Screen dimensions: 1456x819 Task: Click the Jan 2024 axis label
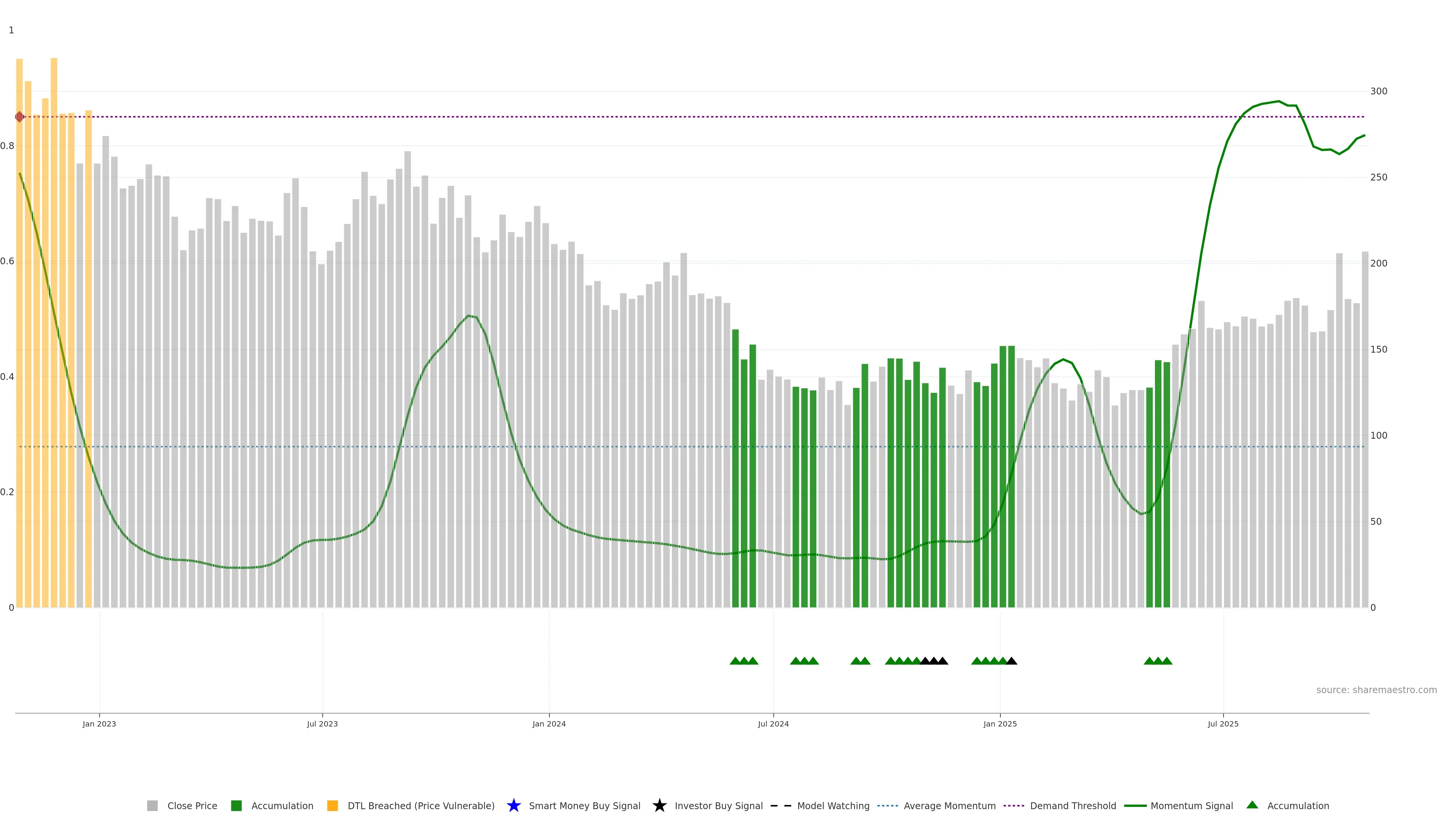[549, 723]
